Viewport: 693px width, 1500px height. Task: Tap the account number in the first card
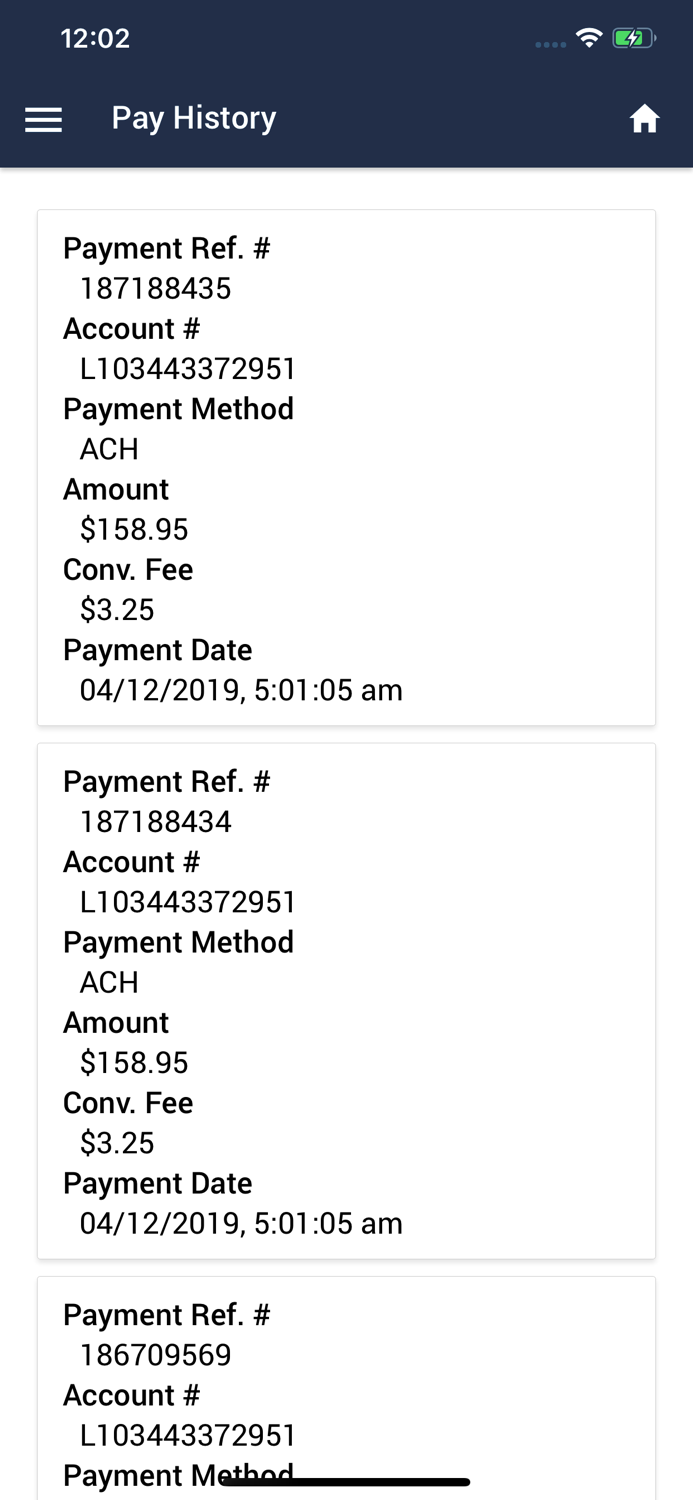[188, 369]
